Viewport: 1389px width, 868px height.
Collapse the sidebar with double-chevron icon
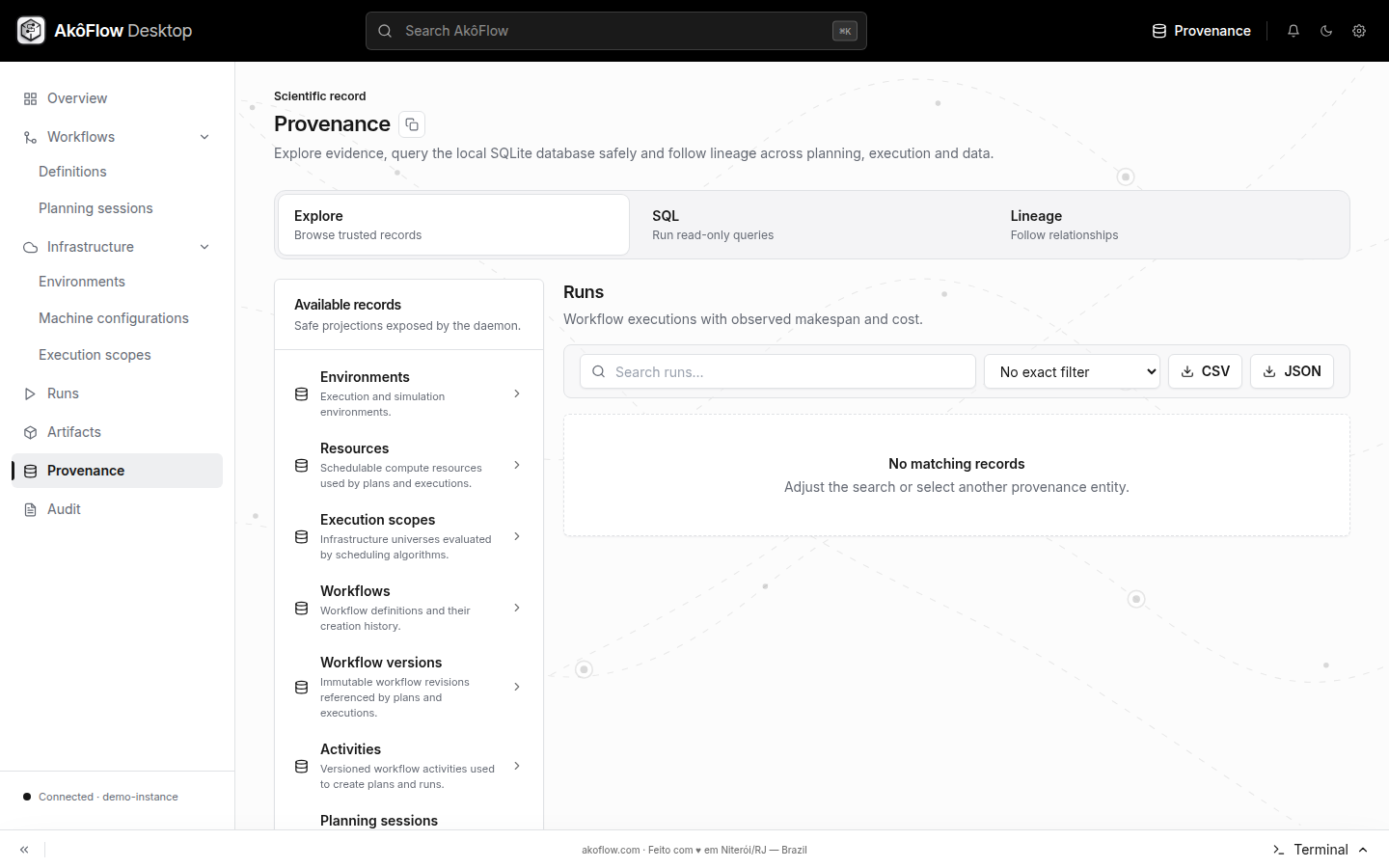pyautogui.click(x=24, y=850)
